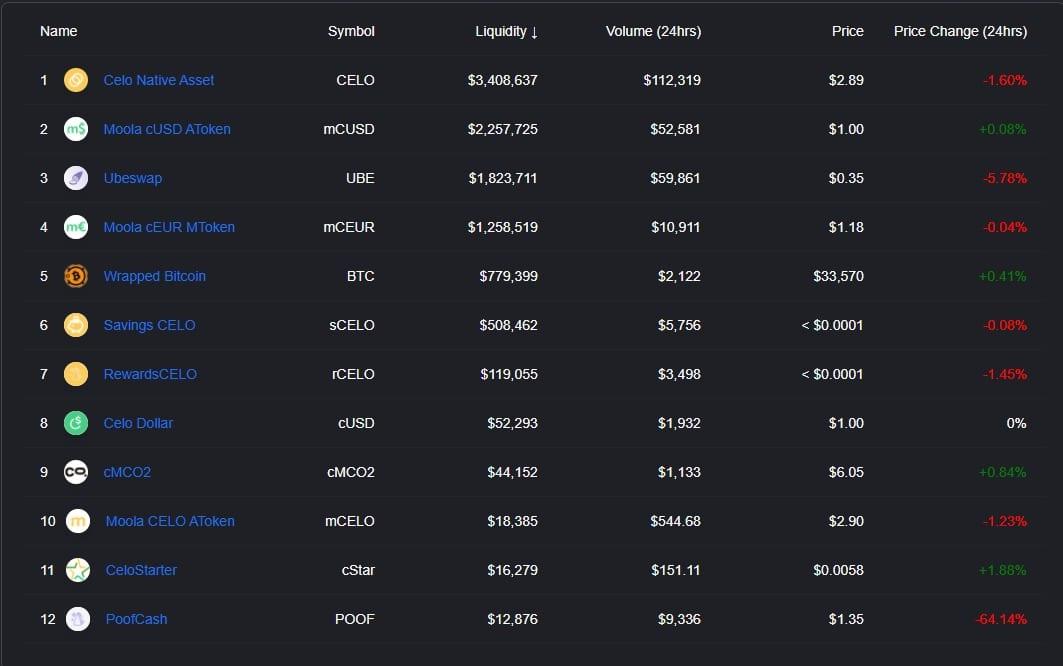Viewport: 1063px width, 666px height.
Task: Sort the table by Symbol column
Action: [351, 31]
